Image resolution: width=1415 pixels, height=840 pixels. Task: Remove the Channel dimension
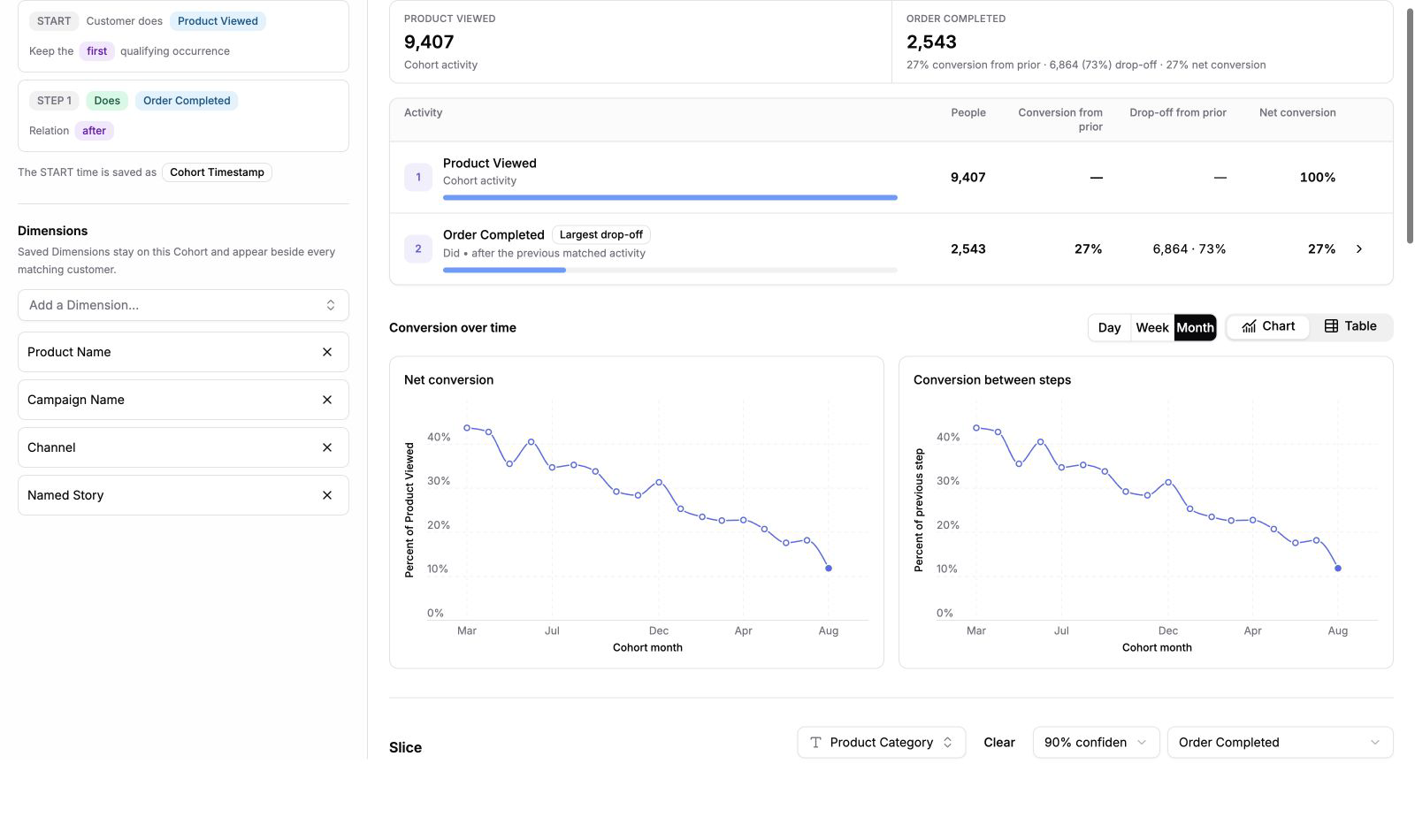click(x=327, y=447)
